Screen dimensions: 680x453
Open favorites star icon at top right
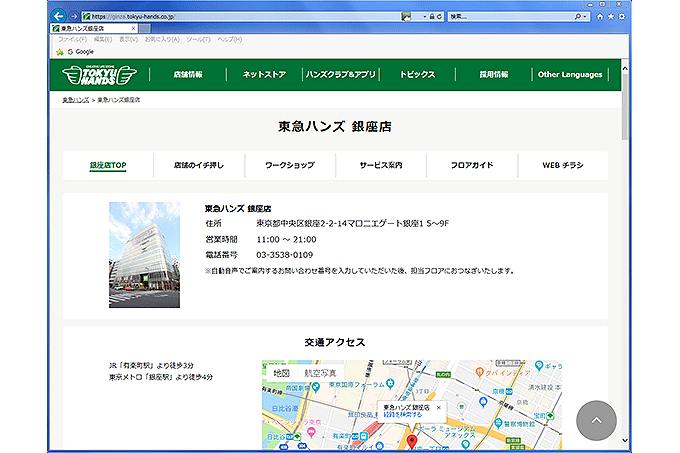(611, 16)
